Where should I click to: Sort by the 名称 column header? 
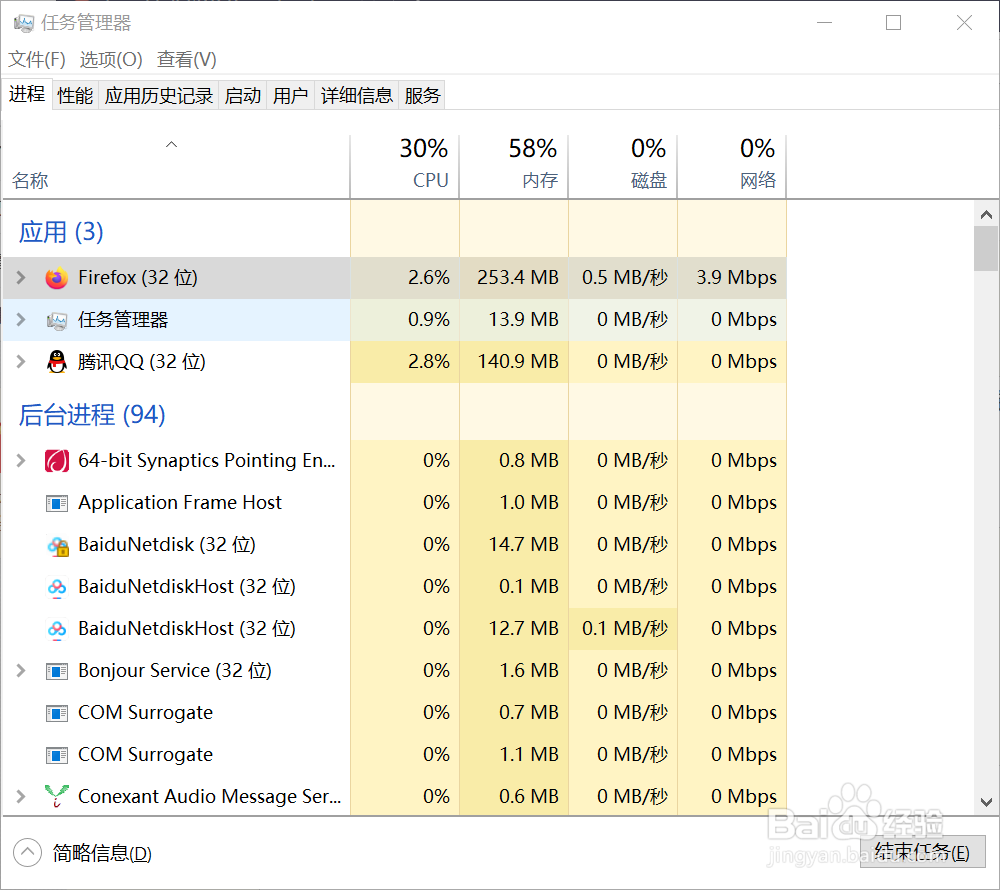point(176,167)
